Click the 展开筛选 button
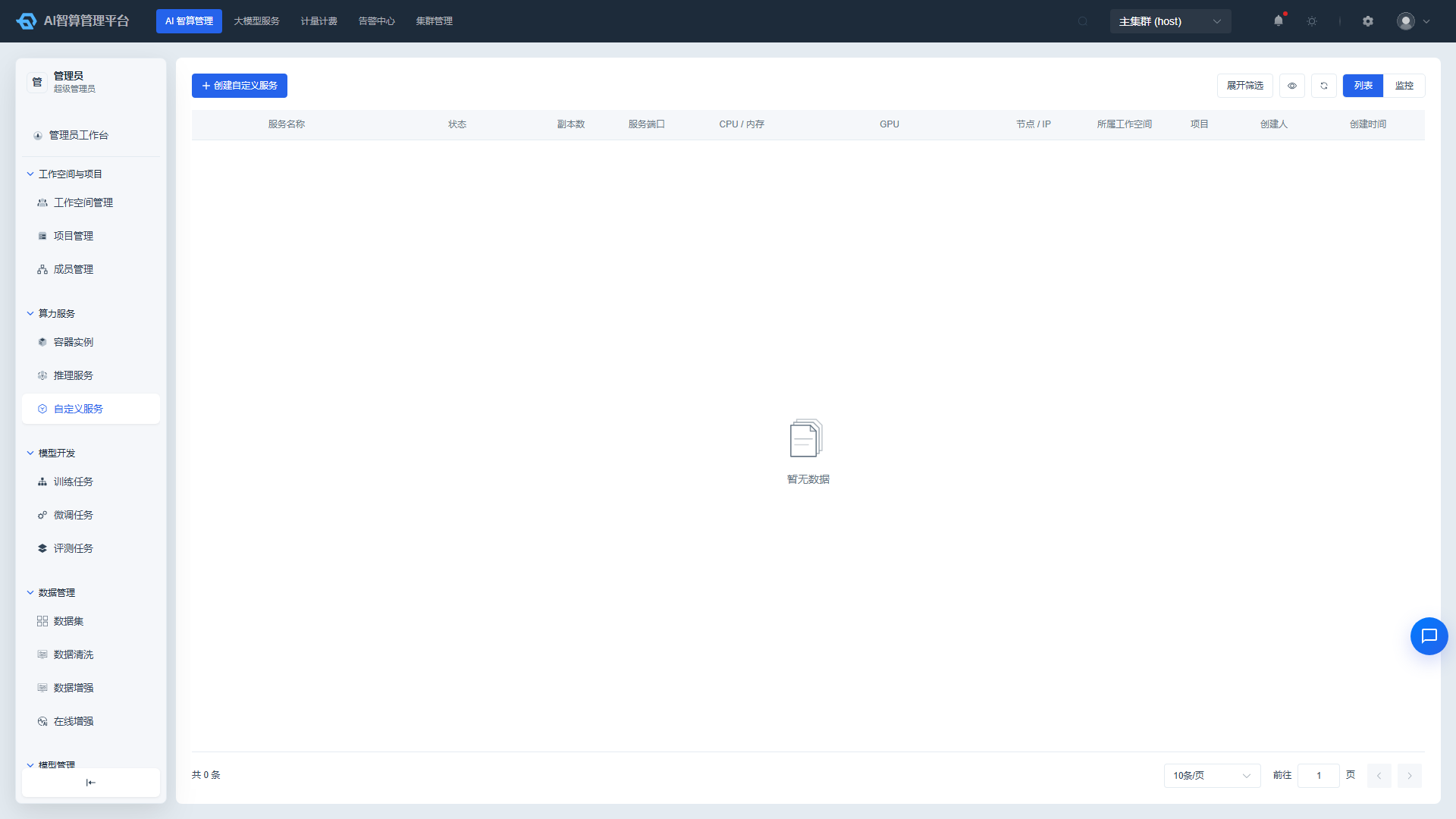The image size is (1456, 819). [1245, 86]
